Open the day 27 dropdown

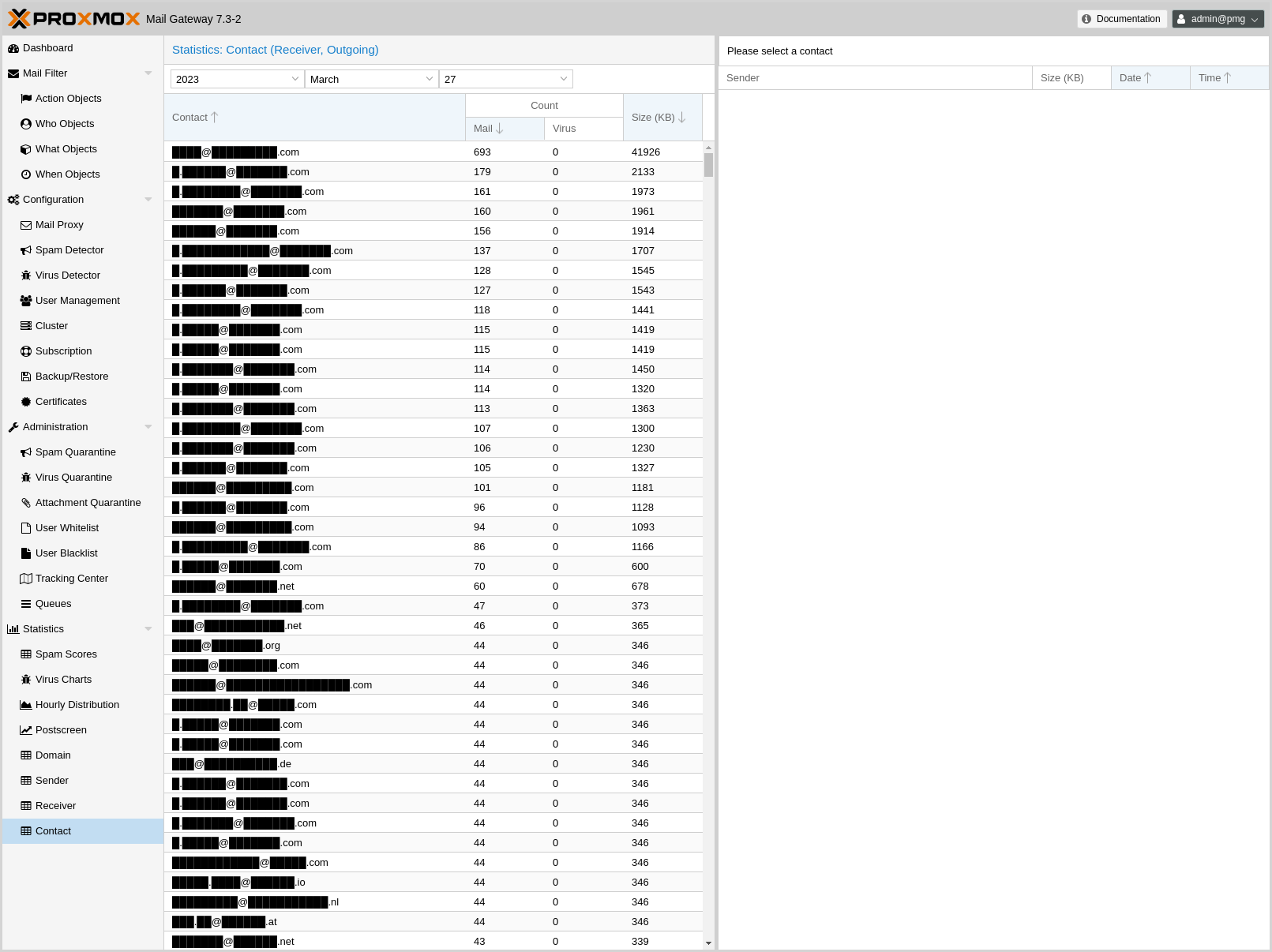[x=563, y=79]
